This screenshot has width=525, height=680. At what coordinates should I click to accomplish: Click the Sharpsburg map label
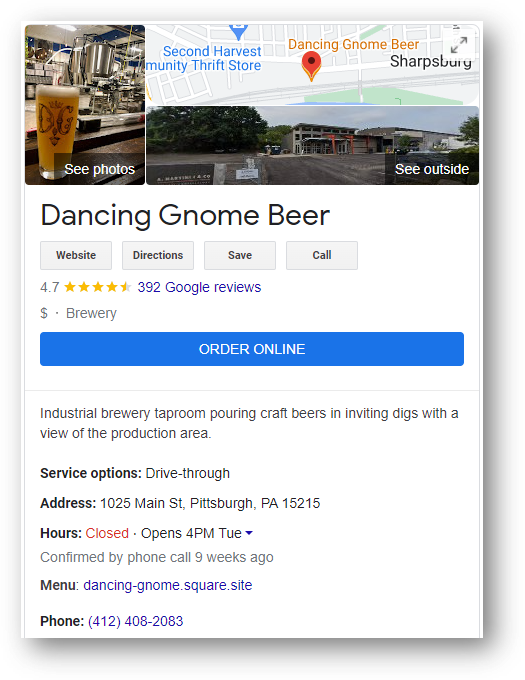coord(430,62)
